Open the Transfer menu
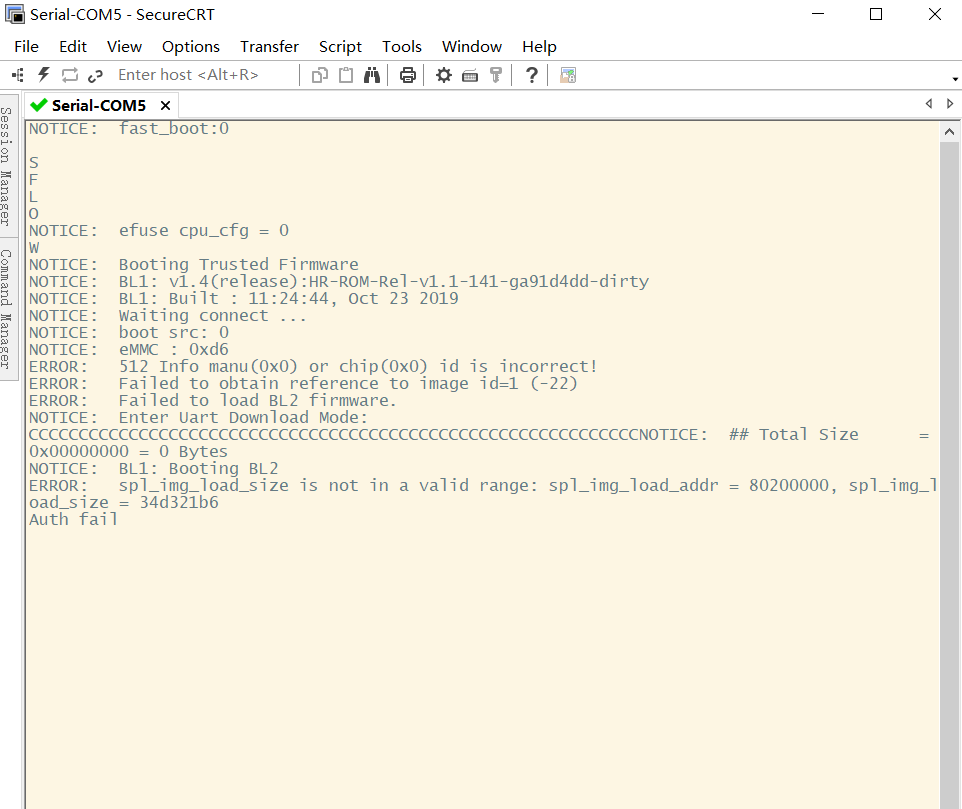962x809 pixels. 269,47
